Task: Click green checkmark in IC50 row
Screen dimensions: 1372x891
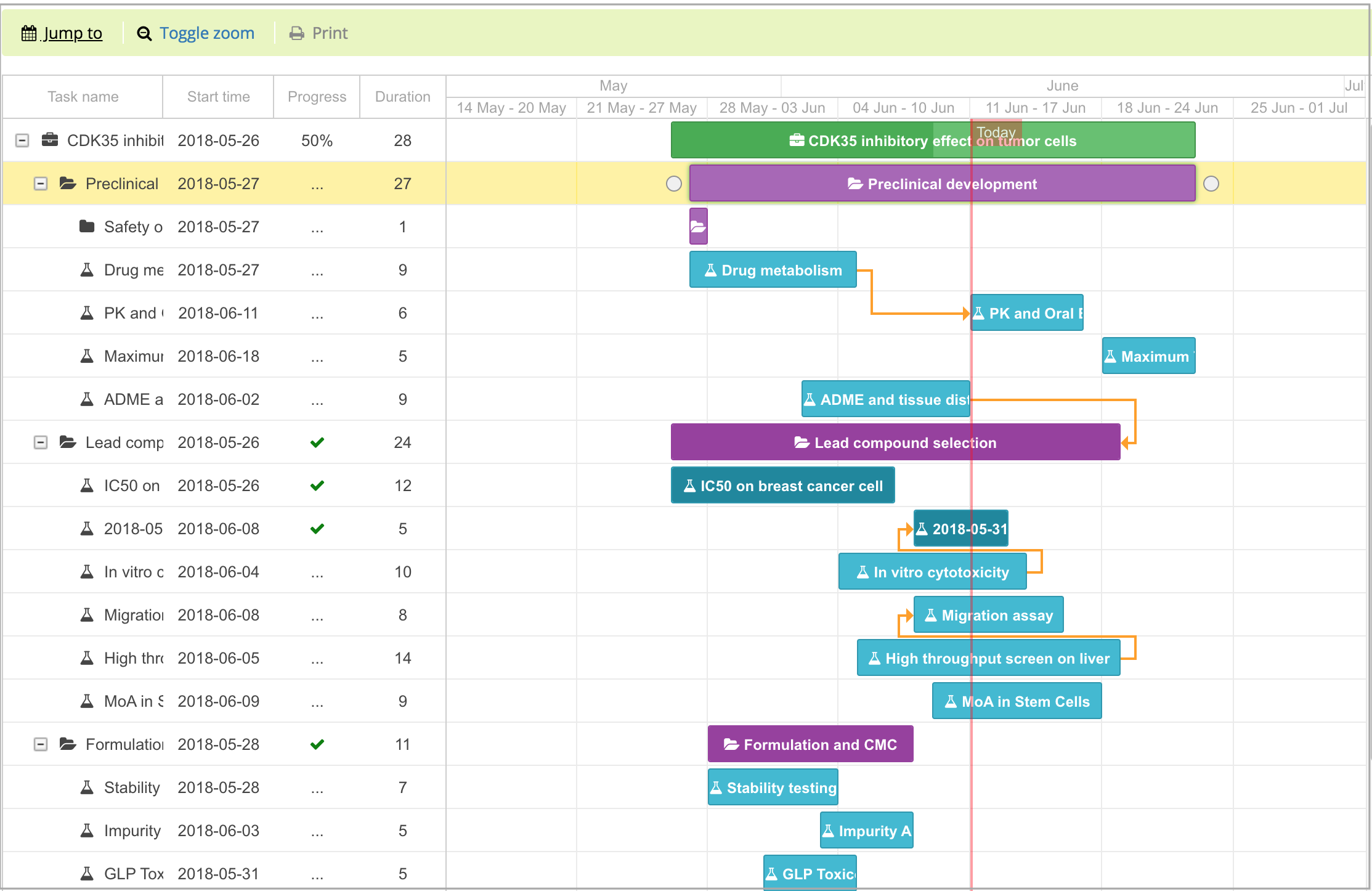Action: pos(317,486)
